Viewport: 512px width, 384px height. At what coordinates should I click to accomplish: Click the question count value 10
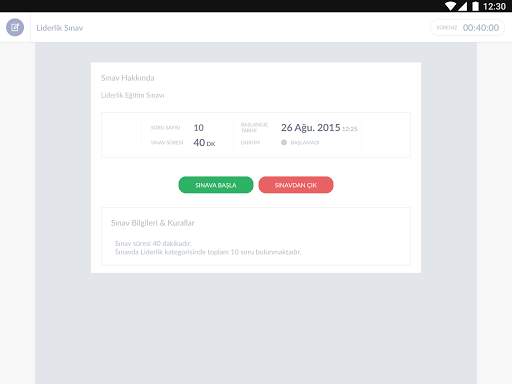199,128
